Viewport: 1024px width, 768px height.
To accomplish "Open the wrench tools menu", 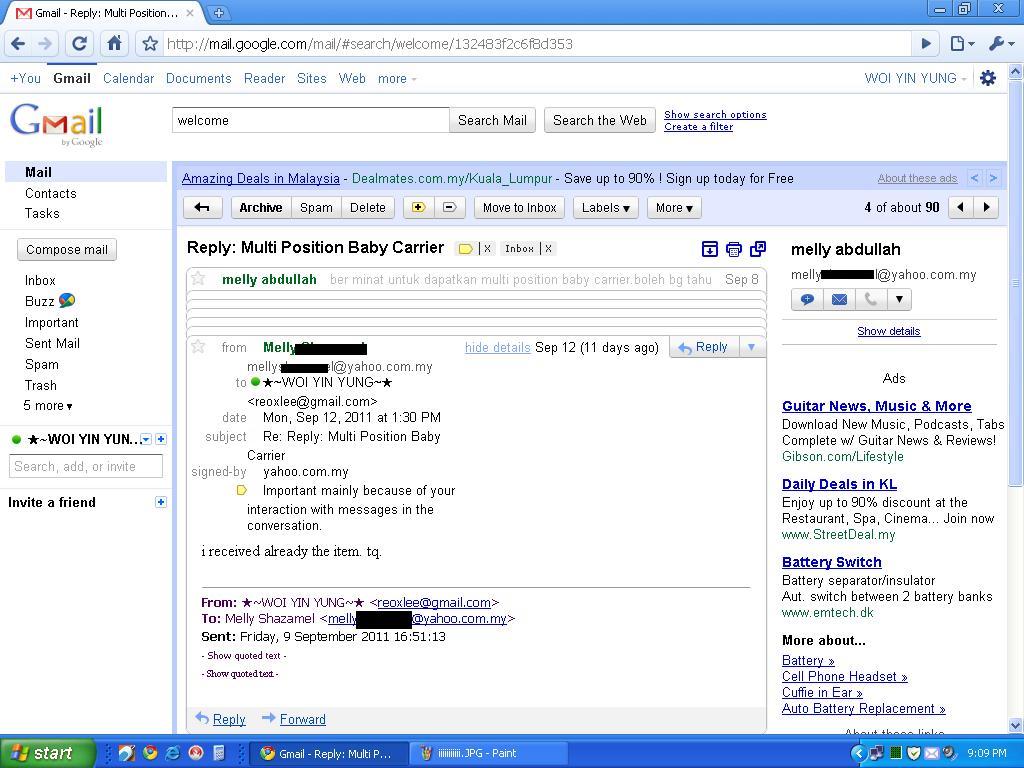I will tap(1000, 44).
